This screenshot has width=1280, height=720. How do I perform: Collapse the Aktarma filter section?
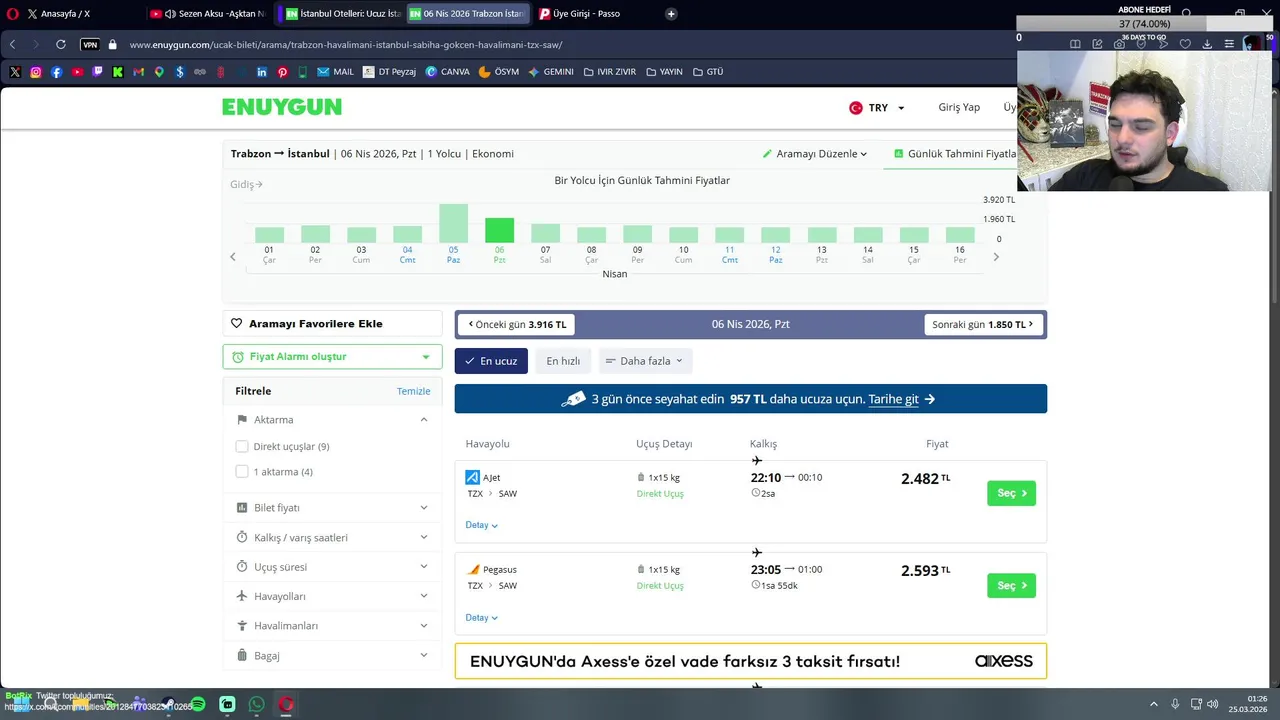tap(424, 420)
